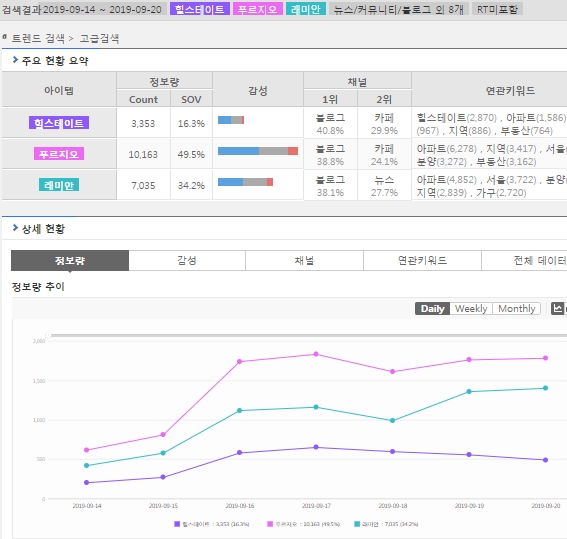Image resolution: width=567 pixels, height=539 pixels.
Task: Click the 푸르지오 data point on 2019-09-20
Action: coord(545,358)
